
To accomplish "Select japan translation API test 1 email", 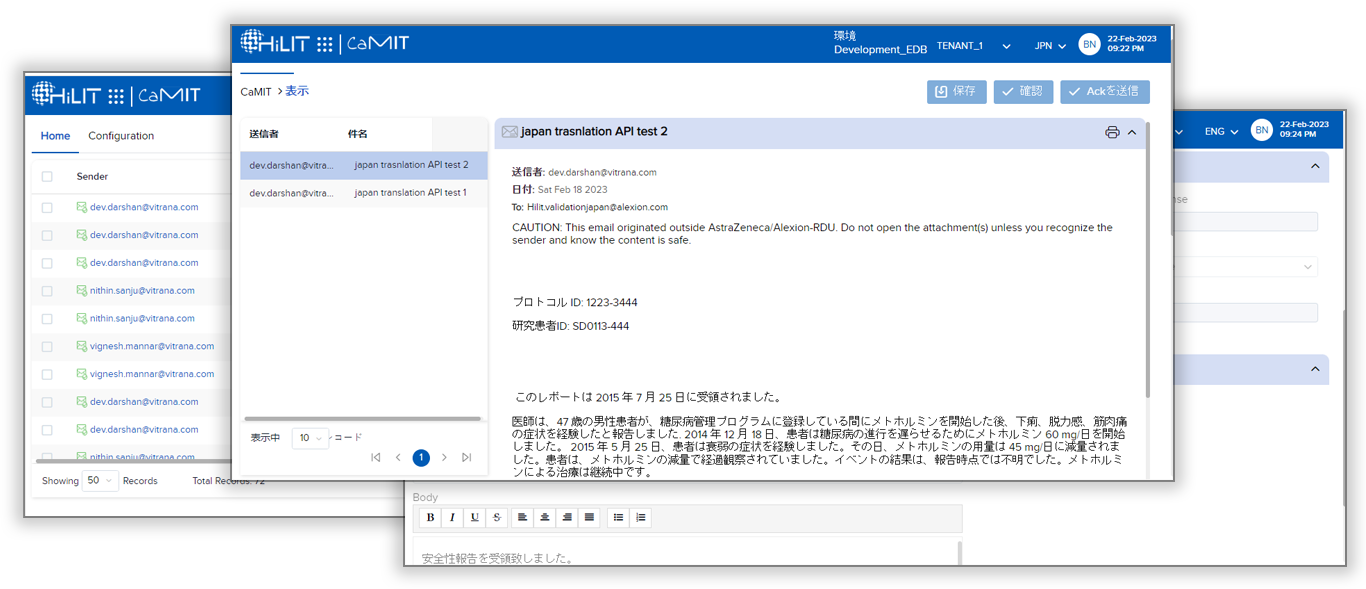I will pyautogui.click(x=362, y=193).
